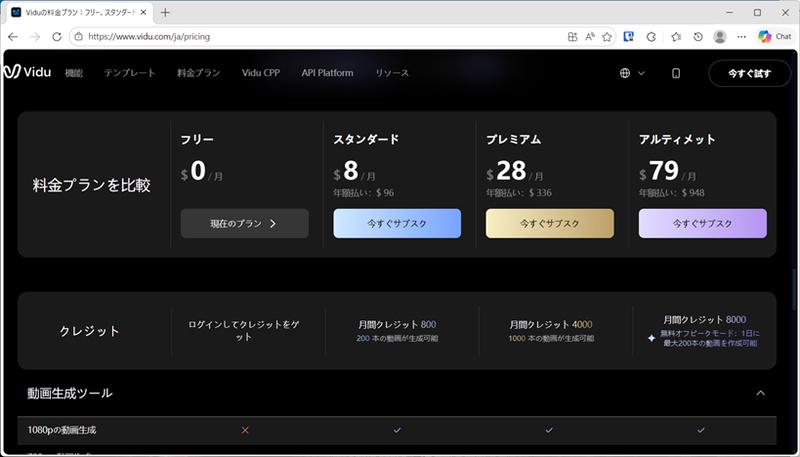The image size is (800, 457).
Task: Subscribe to the Ultimate plan
Action: 703,223
